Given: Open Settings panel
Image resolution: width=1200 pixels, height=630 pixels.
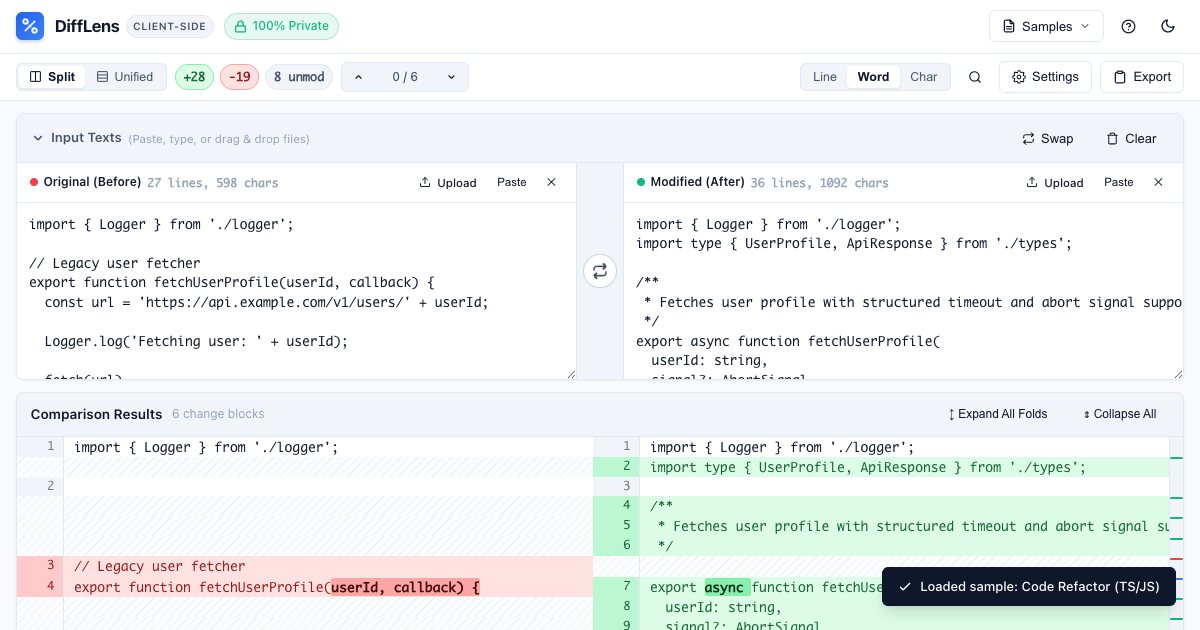Looking at the screenshot, I should coord(1045,77).
